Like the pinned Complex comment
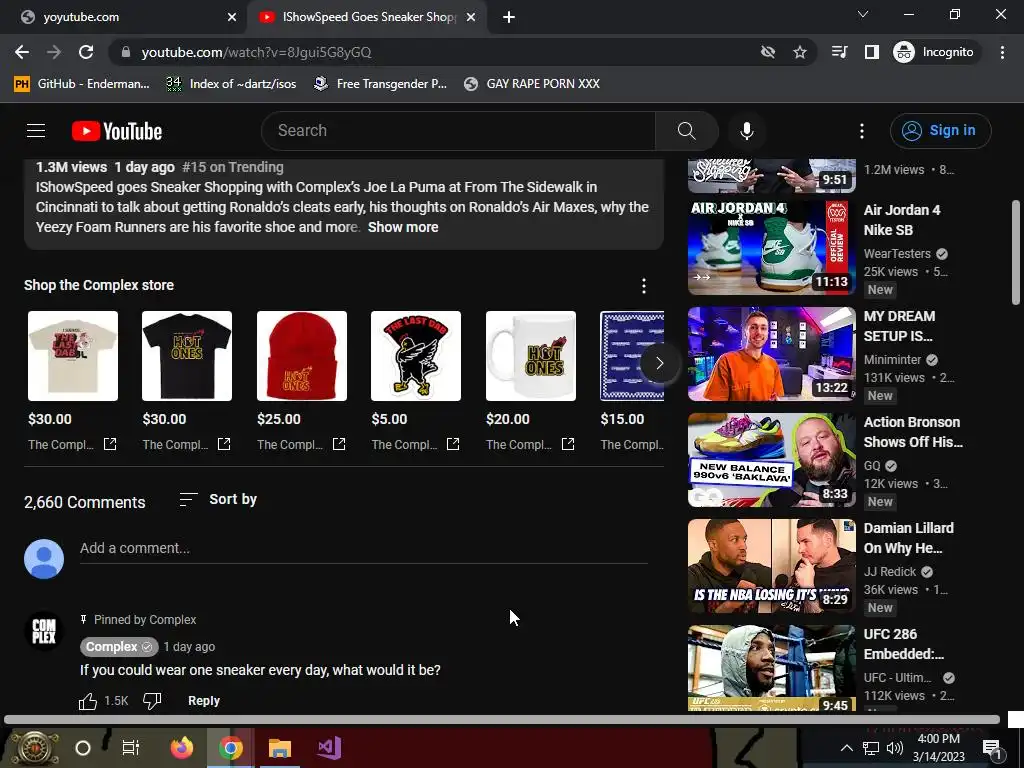The height and width of the screenshot is (768, 1024). 88,701
